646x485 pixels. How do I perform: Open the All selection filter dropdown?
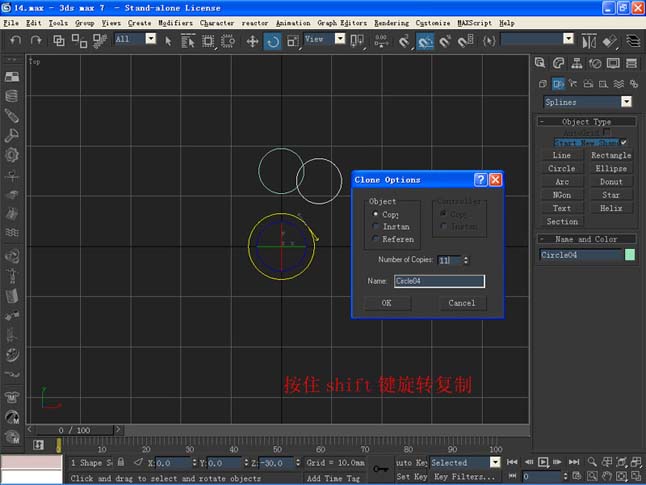click(150, 39)
